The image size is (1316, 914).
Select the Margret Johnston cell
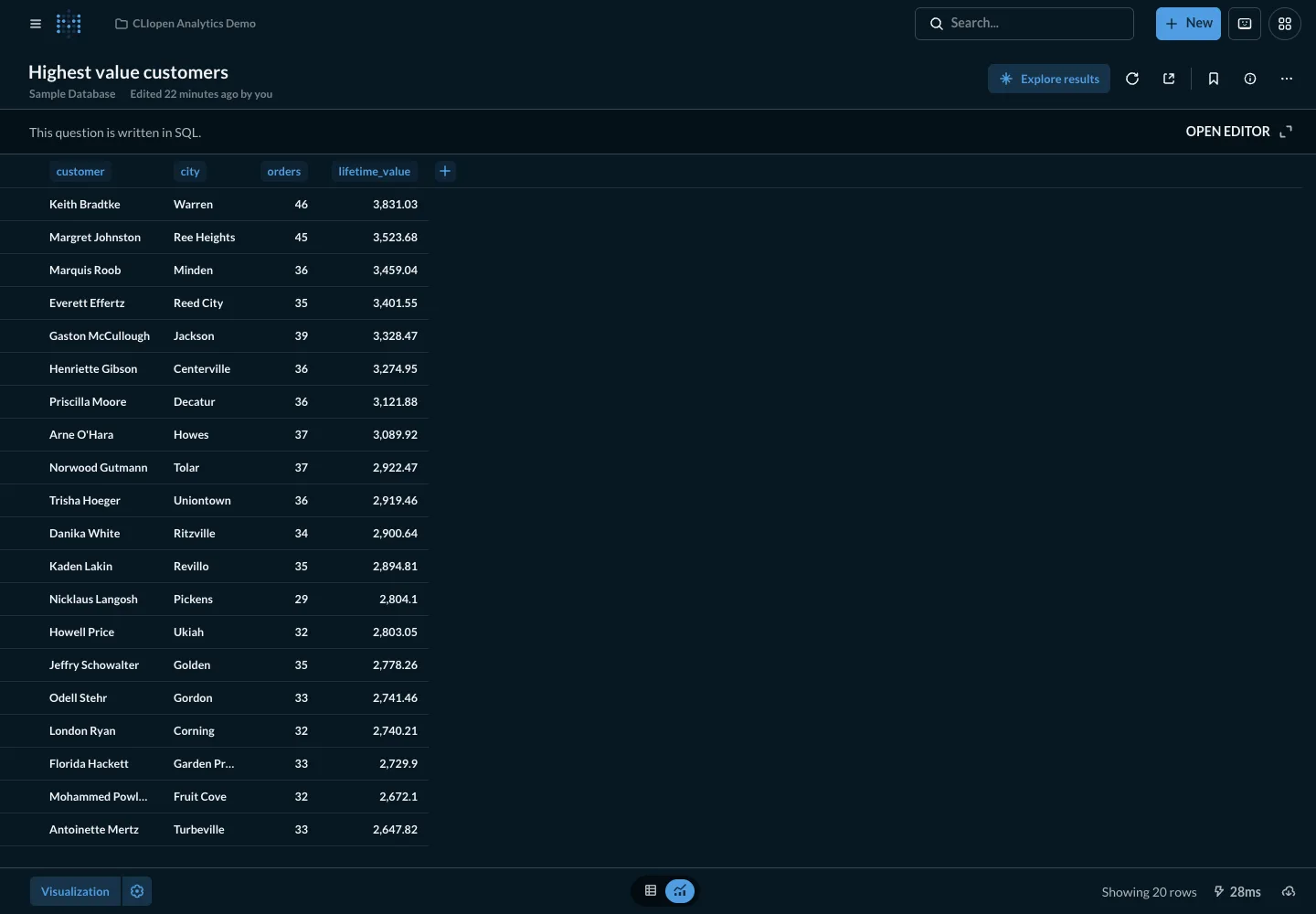[x=95, y=238]
